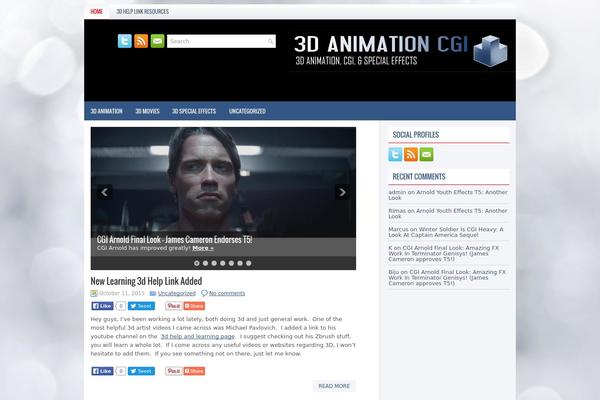Open the 3d help and learning page link
This screenshot has width=600, height=400.
click(198, 336)
